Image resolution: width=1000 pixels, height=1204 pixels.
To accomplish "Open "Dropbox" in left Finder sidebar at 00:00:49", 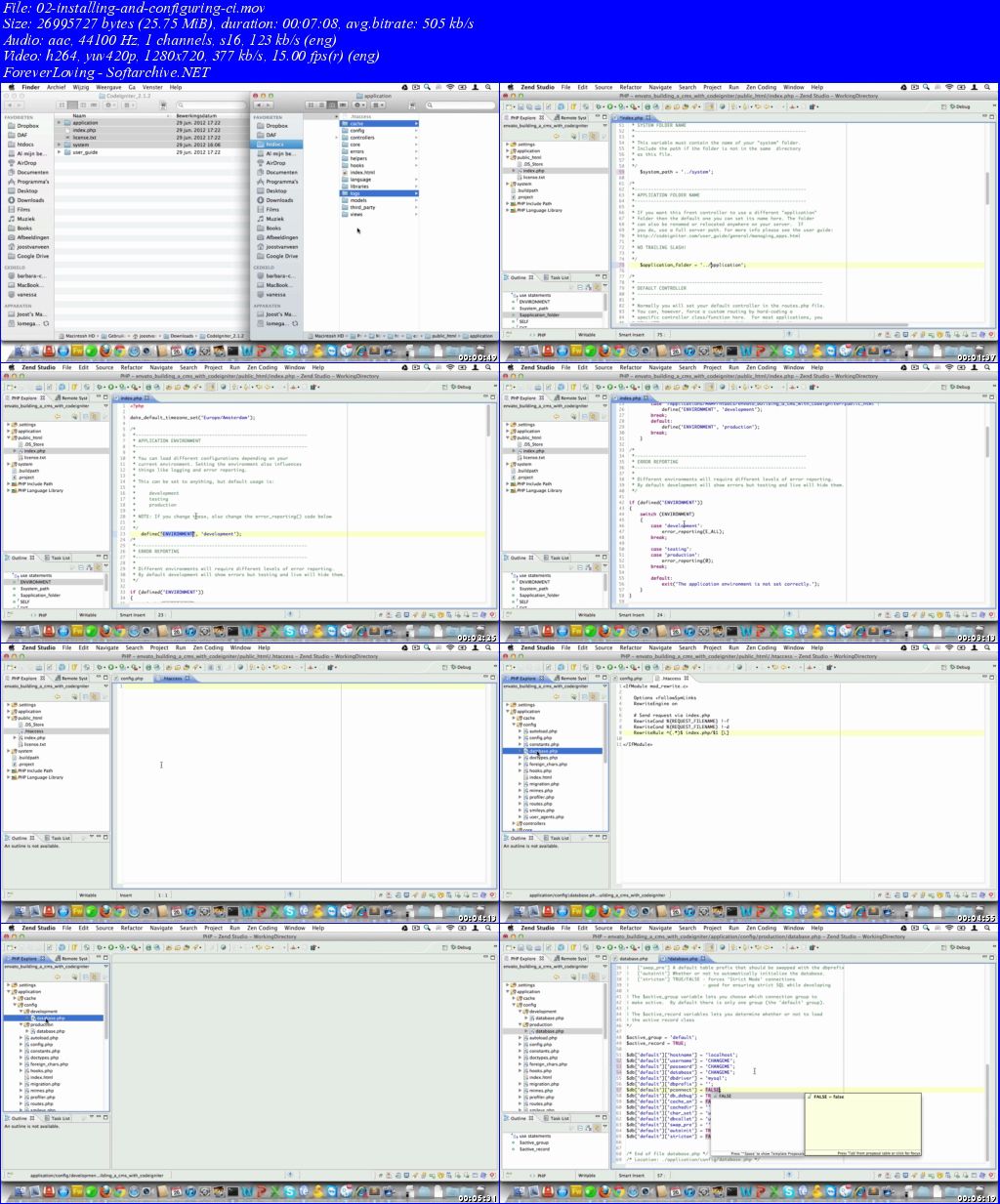I will click(x=27, y=126).
